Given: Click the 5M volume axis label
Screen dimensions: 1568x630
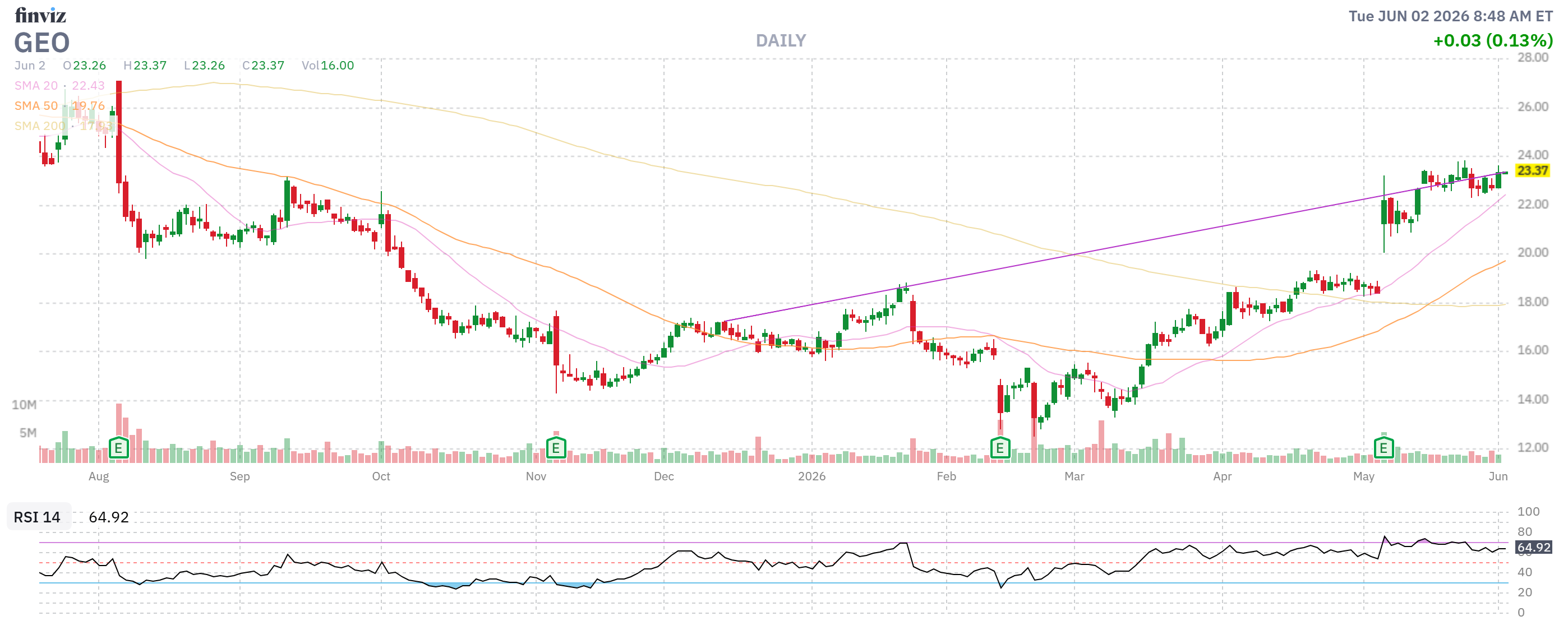Looking at the screenshot, I should (28, 433).
